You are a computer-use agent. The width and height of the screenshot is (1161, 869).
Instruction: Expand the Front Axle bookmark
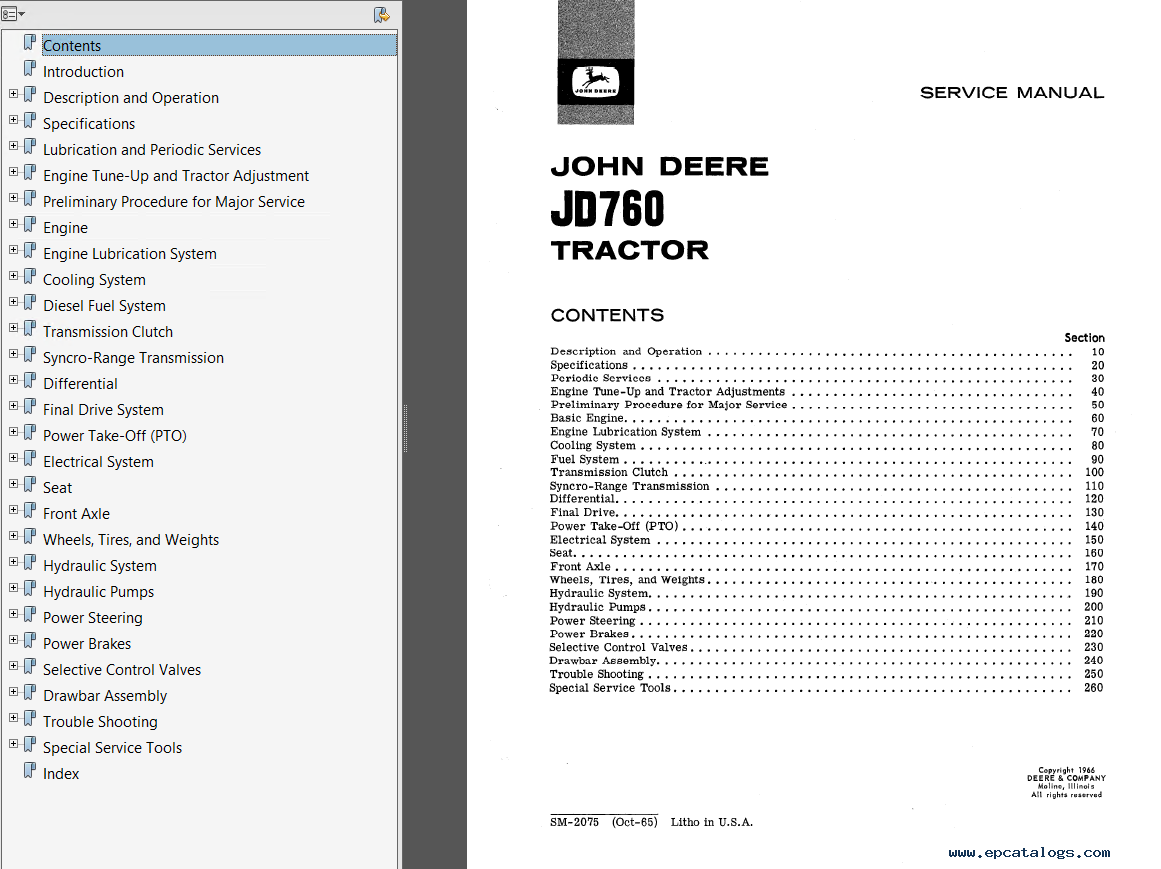pos(13,510)
